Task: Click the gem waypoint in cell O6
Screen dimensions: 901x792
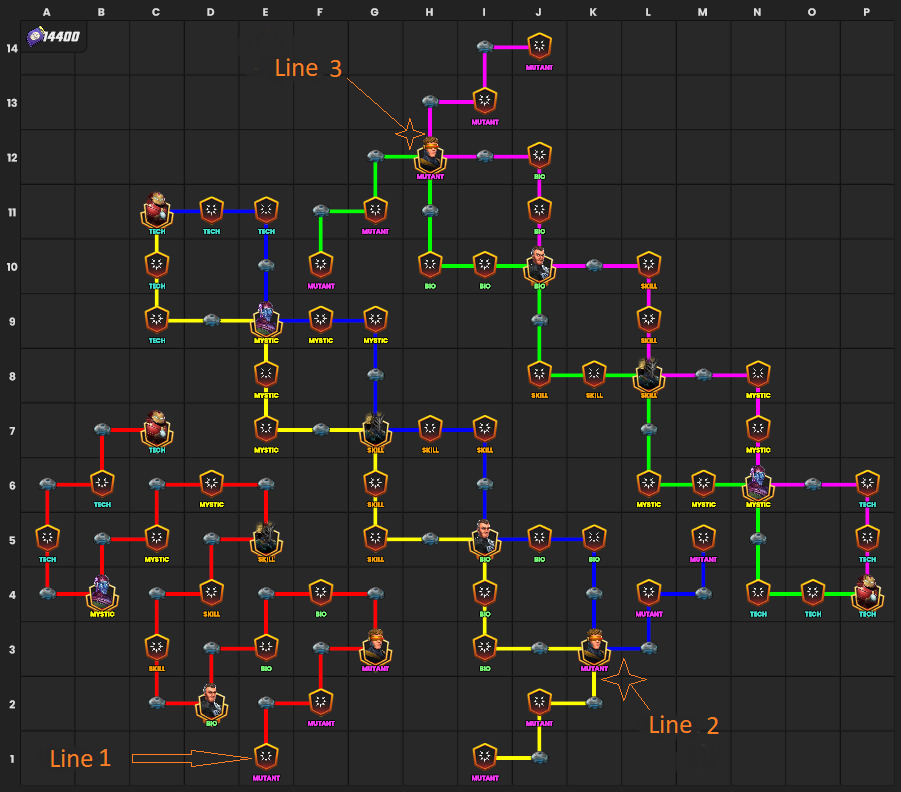Action: 812,483
